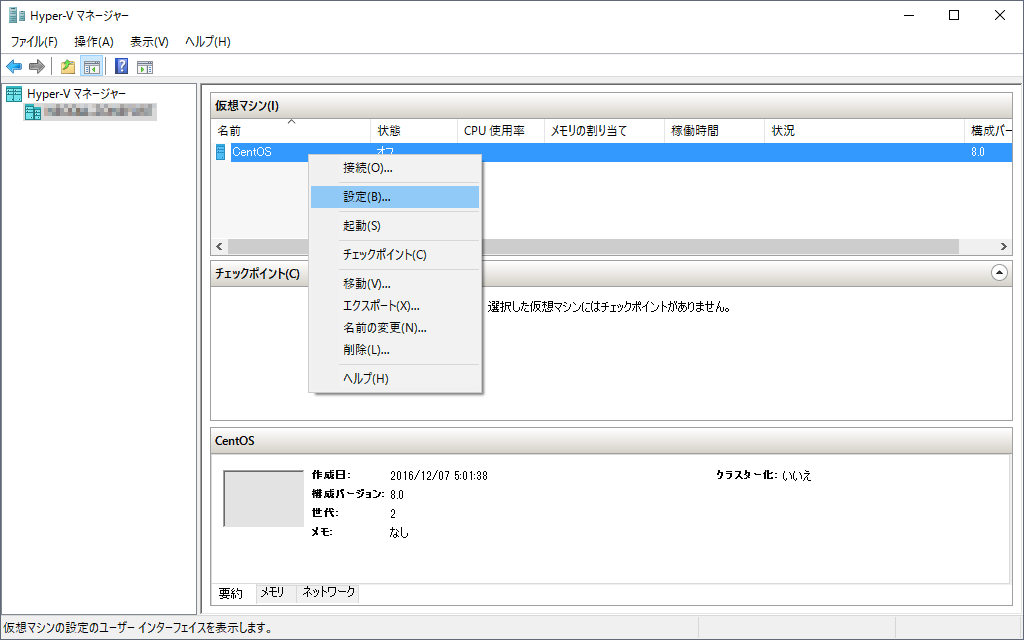Choose 削除(L)... from the context menu
The height and width of the screenshot is (640, 1024).
point(395,351)
